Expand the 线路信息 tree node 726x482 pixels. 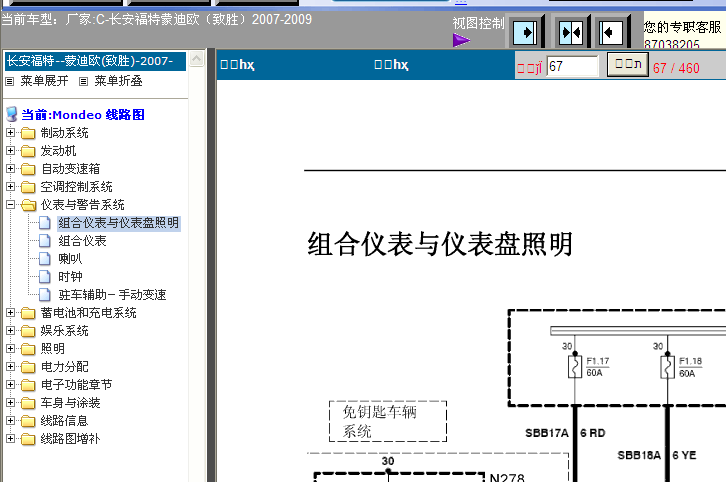pos(10,420)
